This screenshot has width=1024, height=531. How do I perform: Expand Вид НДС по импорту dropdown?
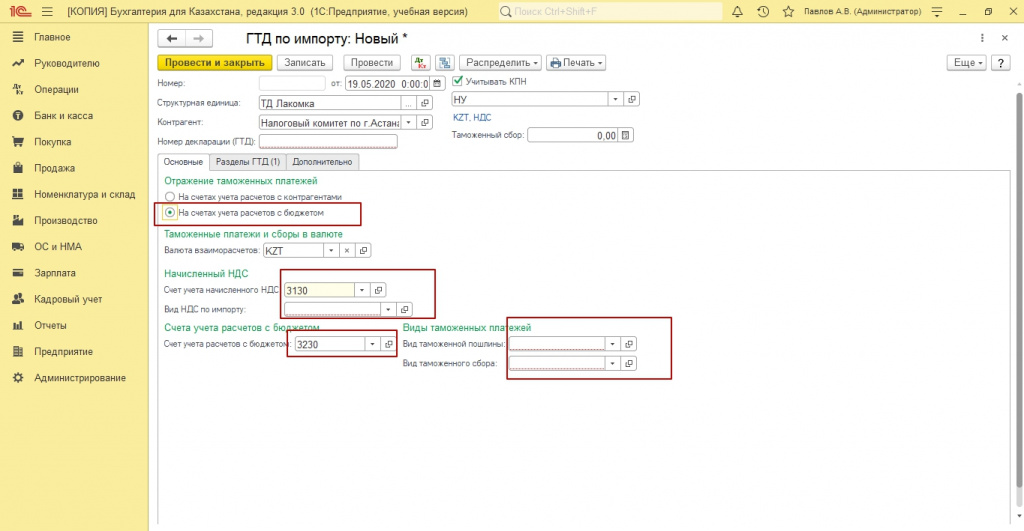(389, 310)
